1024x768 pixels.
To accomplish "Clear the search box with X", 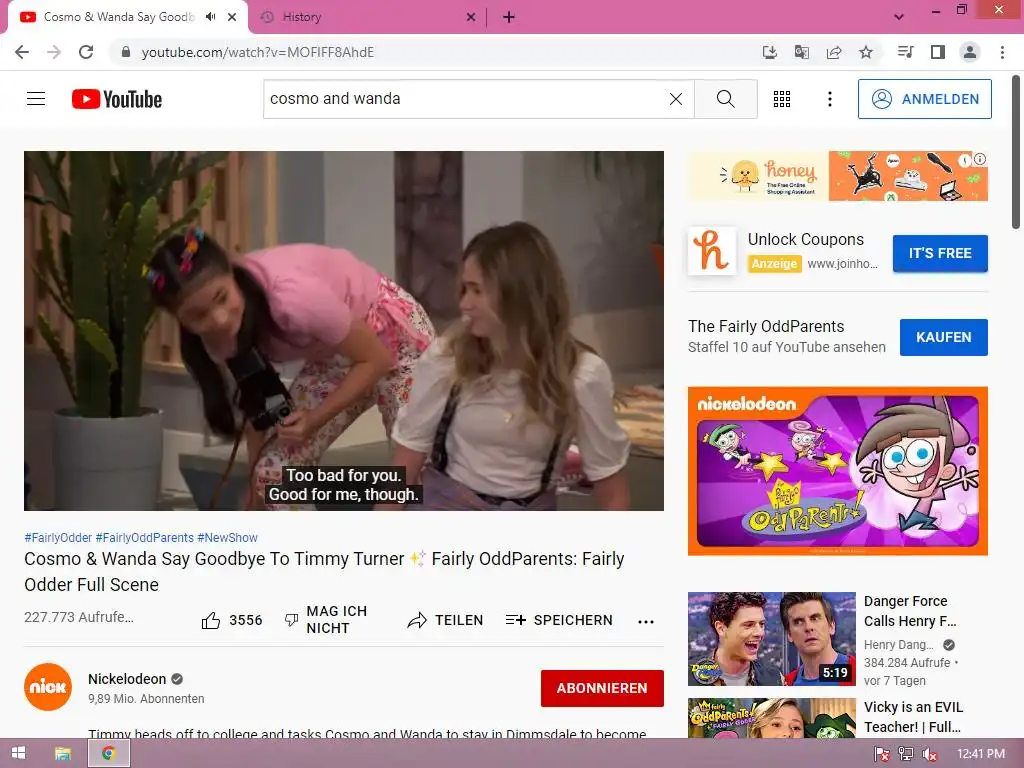I will point(676,99).
